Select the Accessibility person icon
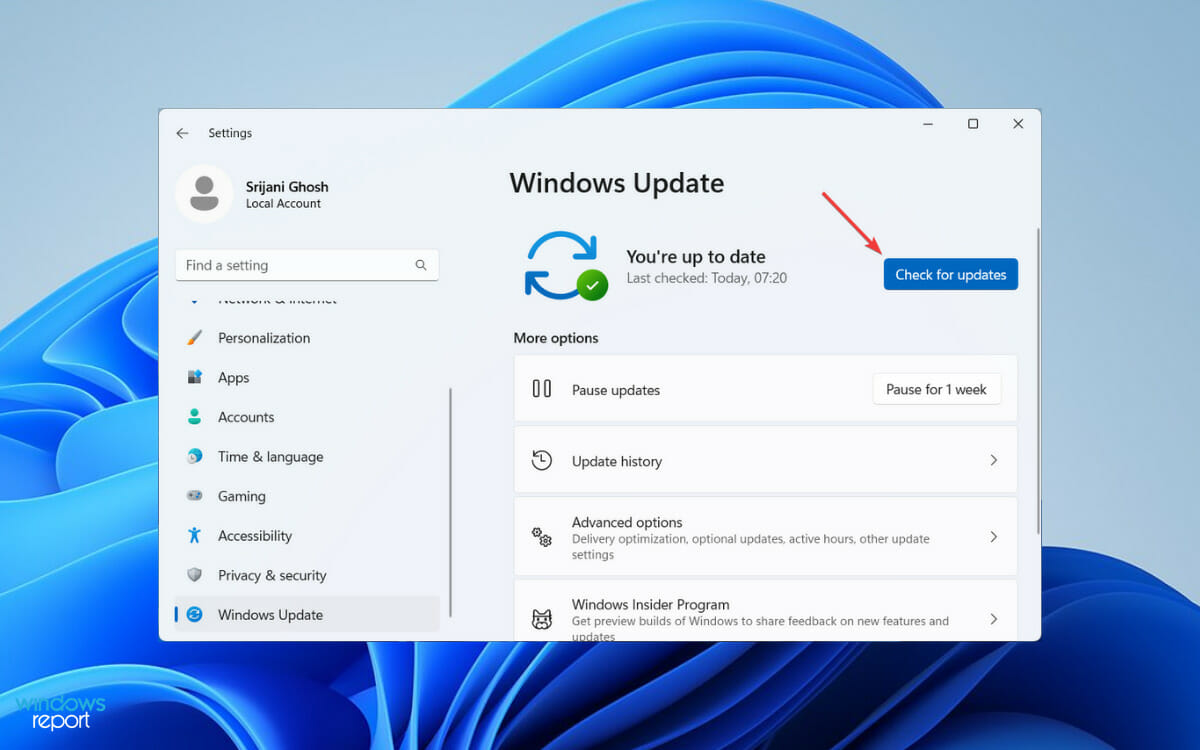Screen dimensions: 1200x750 (x=195, y=535)
